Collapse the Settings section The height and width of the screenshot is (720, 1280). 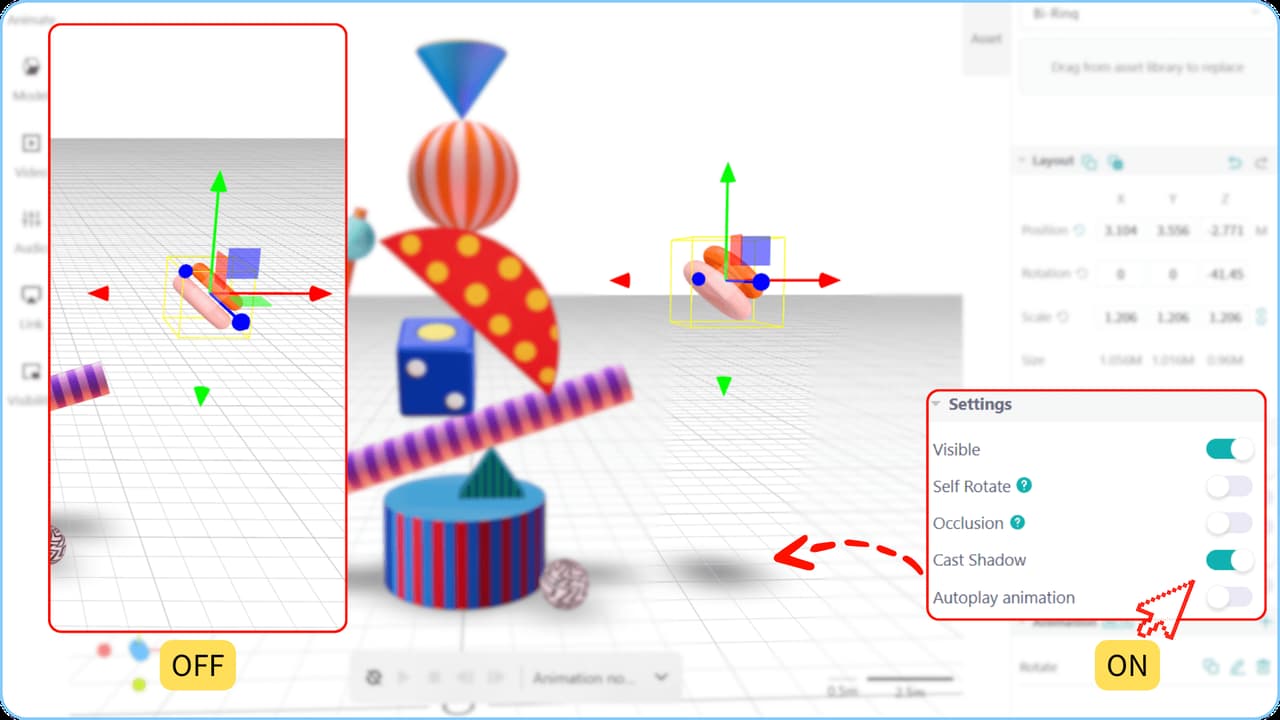(x=937, y=404)
